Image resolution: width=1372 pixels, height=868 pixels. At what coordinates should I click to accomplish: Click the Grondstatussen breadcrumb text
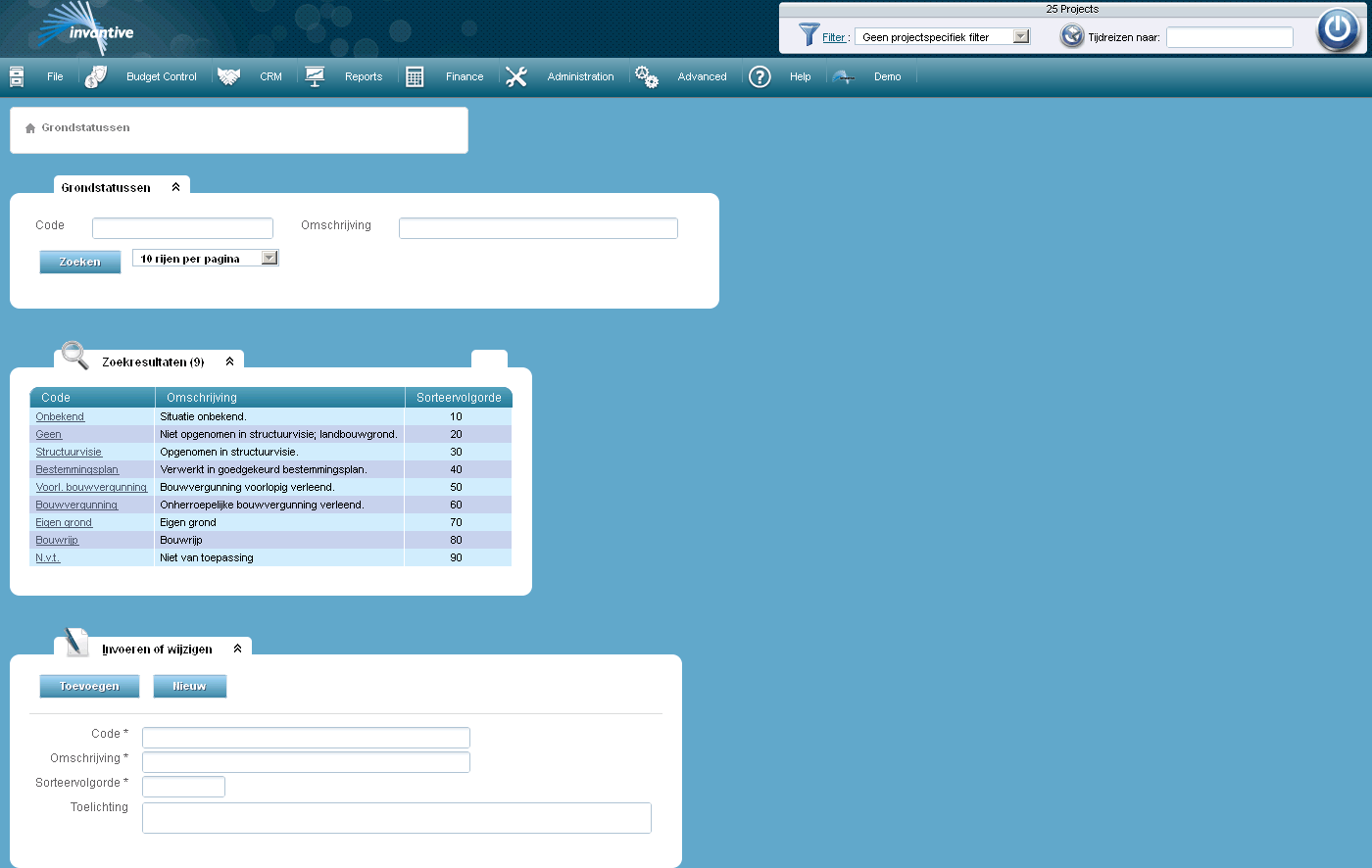(85, 127)
